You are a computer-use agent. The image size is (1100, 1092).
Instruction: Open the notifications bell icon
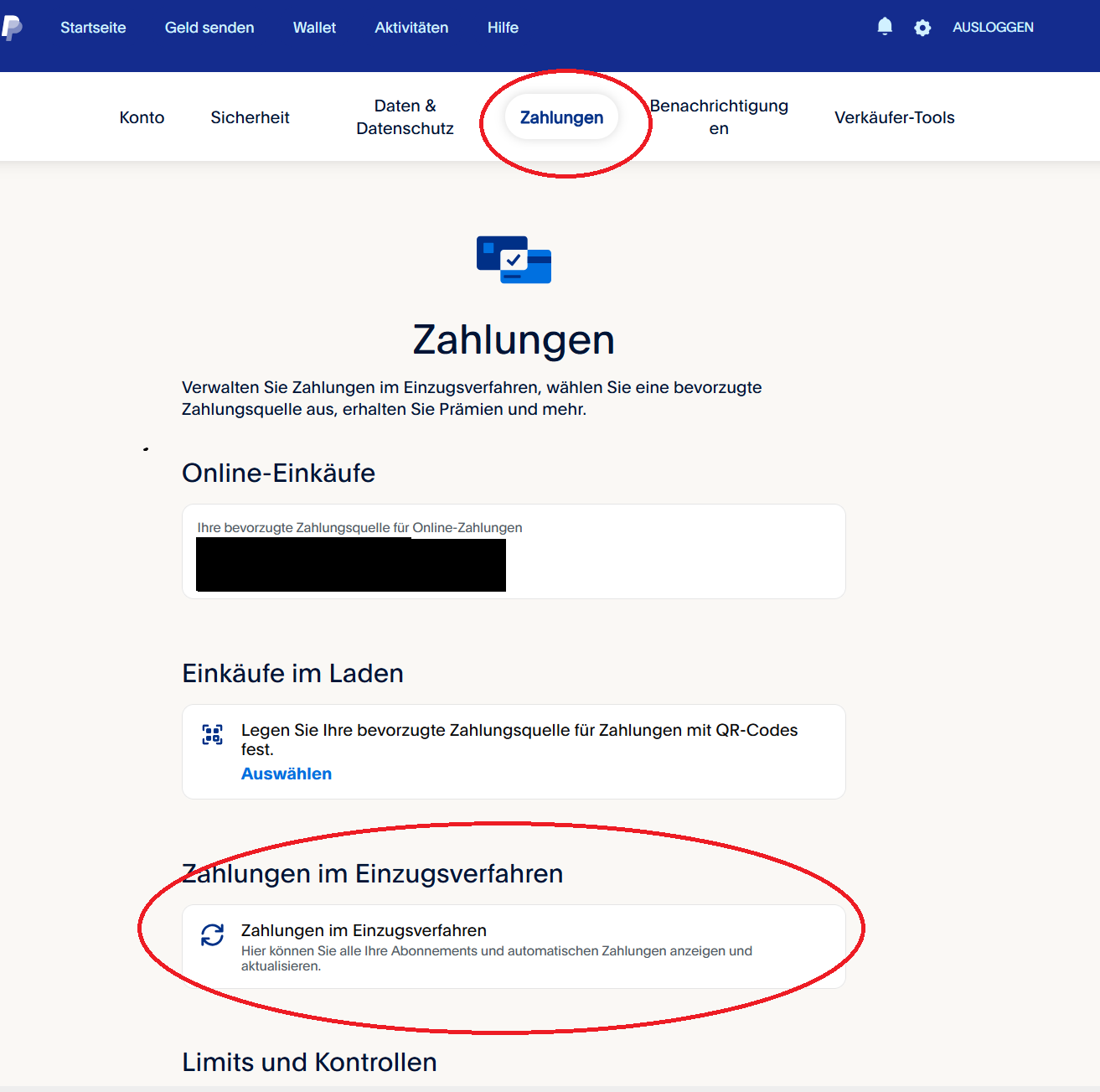(885, 27)
